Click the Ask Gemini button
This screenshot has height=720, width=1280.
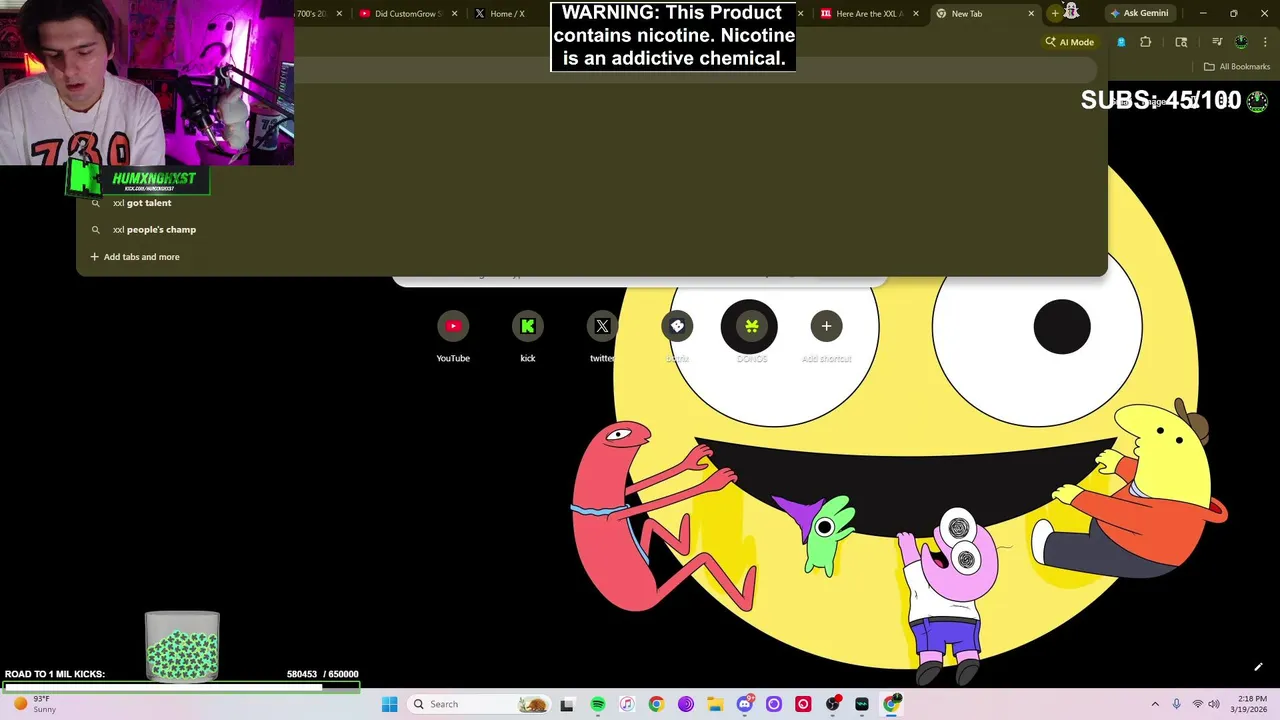tap(1138, 13)
